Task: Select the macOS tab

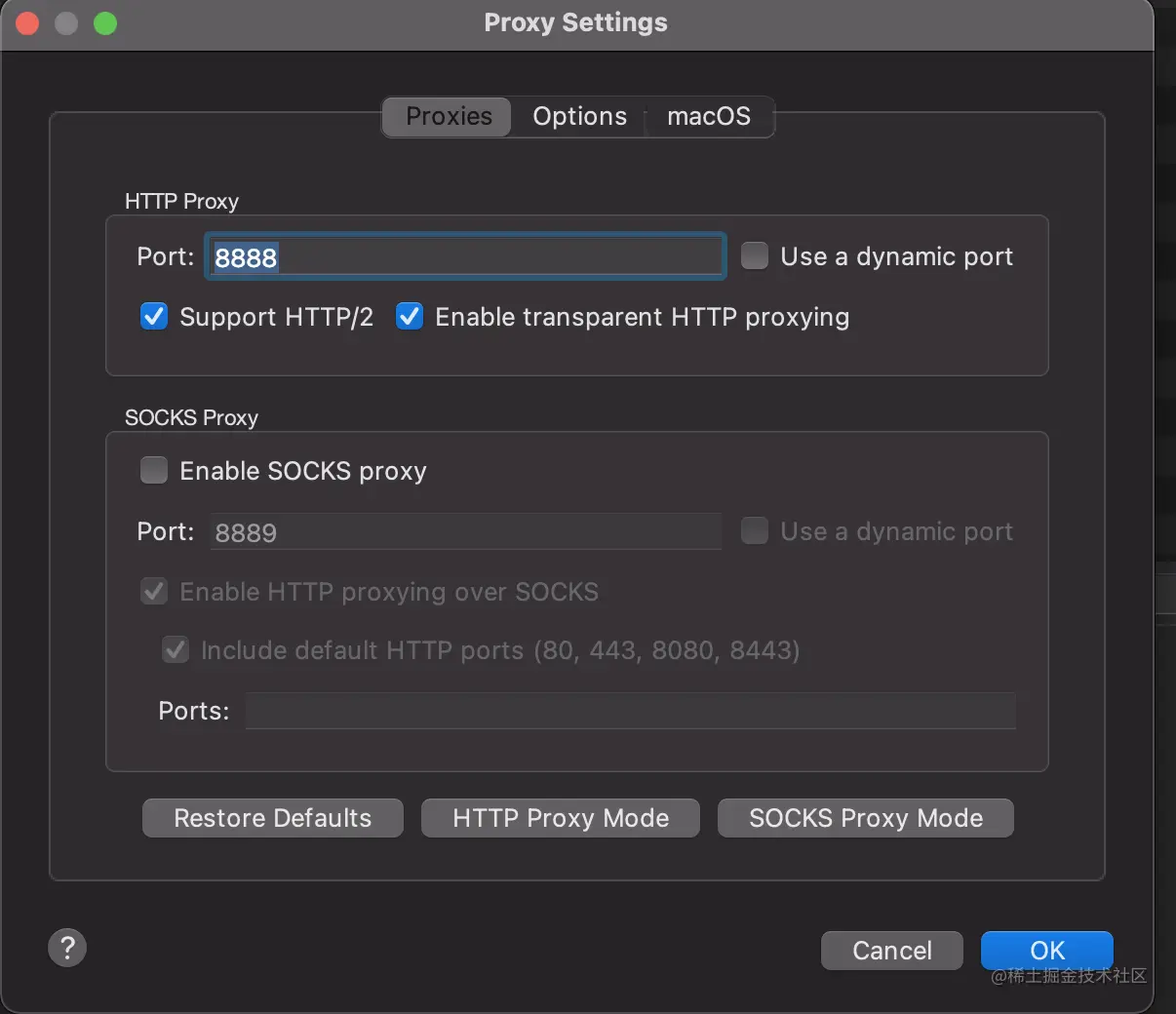Action: click(709, 117)
